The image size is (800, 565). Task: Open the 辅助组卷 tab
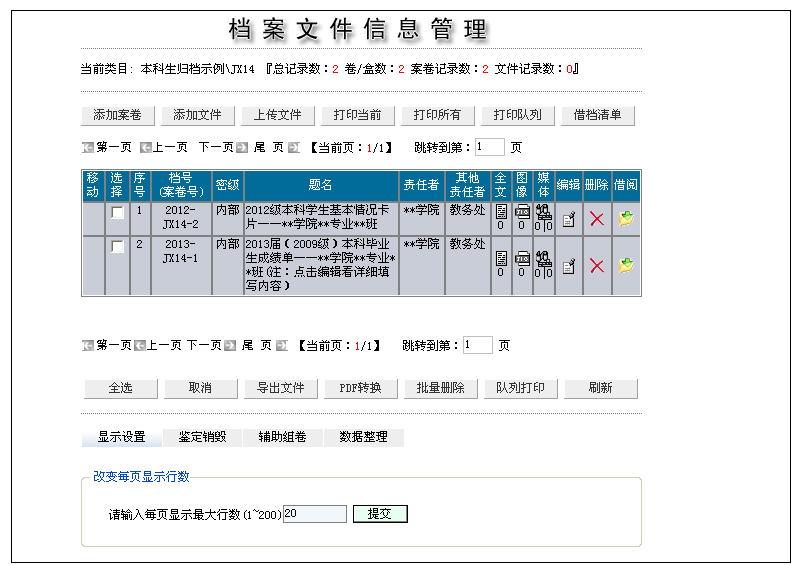[x=282, y=437]
